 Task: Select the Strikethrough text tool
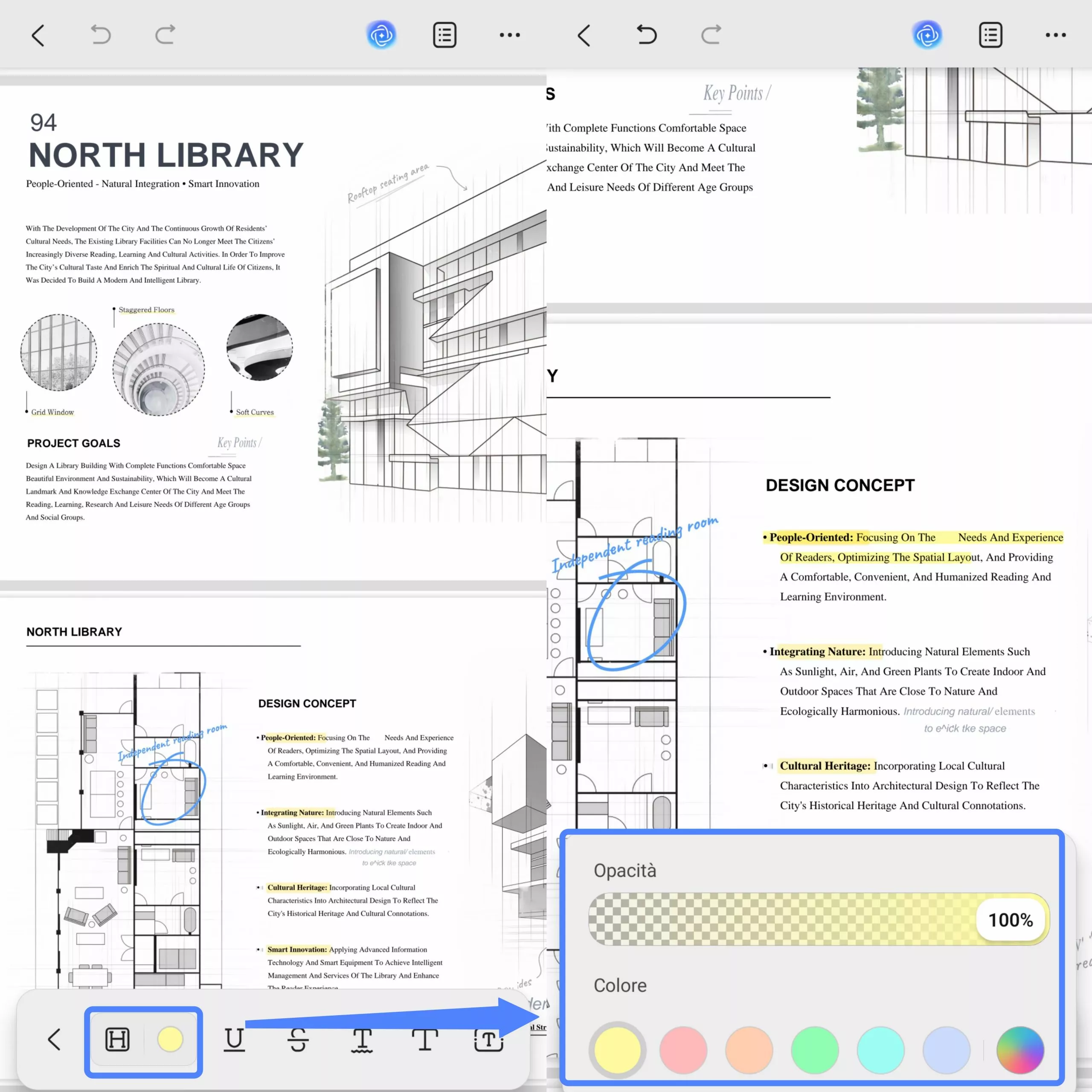pos(298,1040)
